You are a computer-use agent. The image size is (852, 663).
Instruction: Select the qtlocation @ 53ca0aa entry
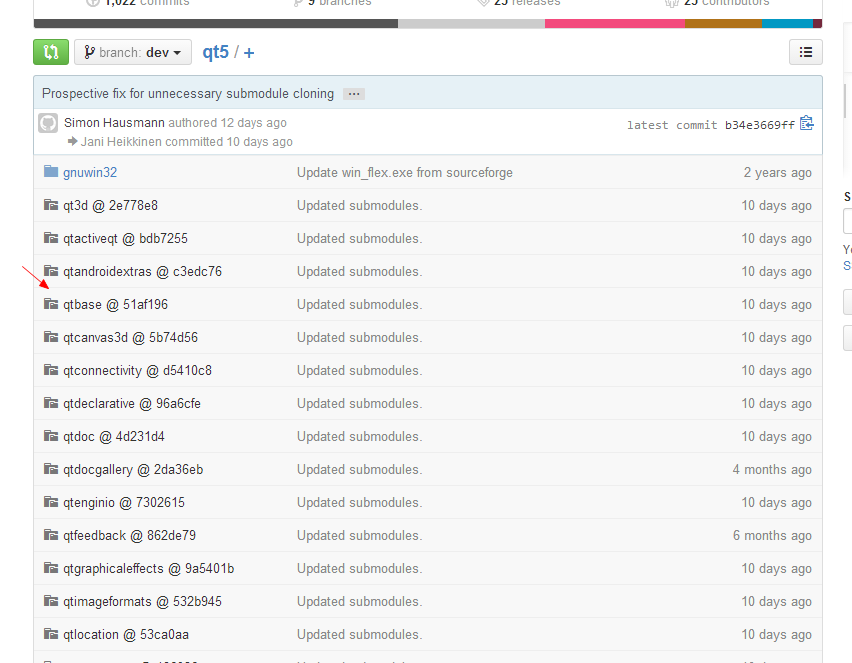(126, 635)
